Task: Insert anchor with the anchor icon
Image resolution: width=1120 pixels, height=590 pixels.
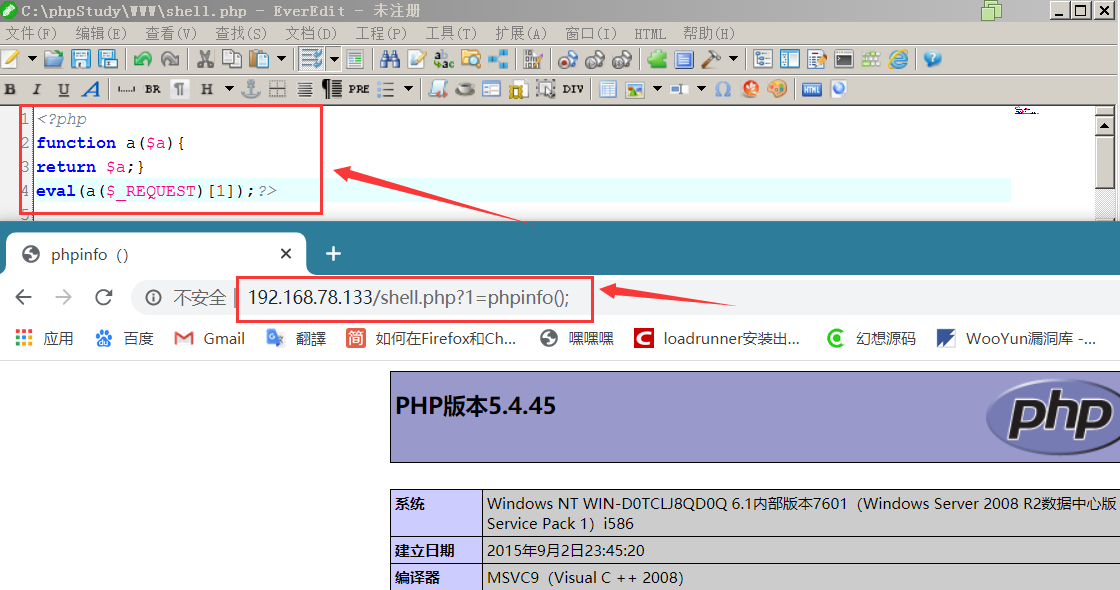Action: click(250, 89)
